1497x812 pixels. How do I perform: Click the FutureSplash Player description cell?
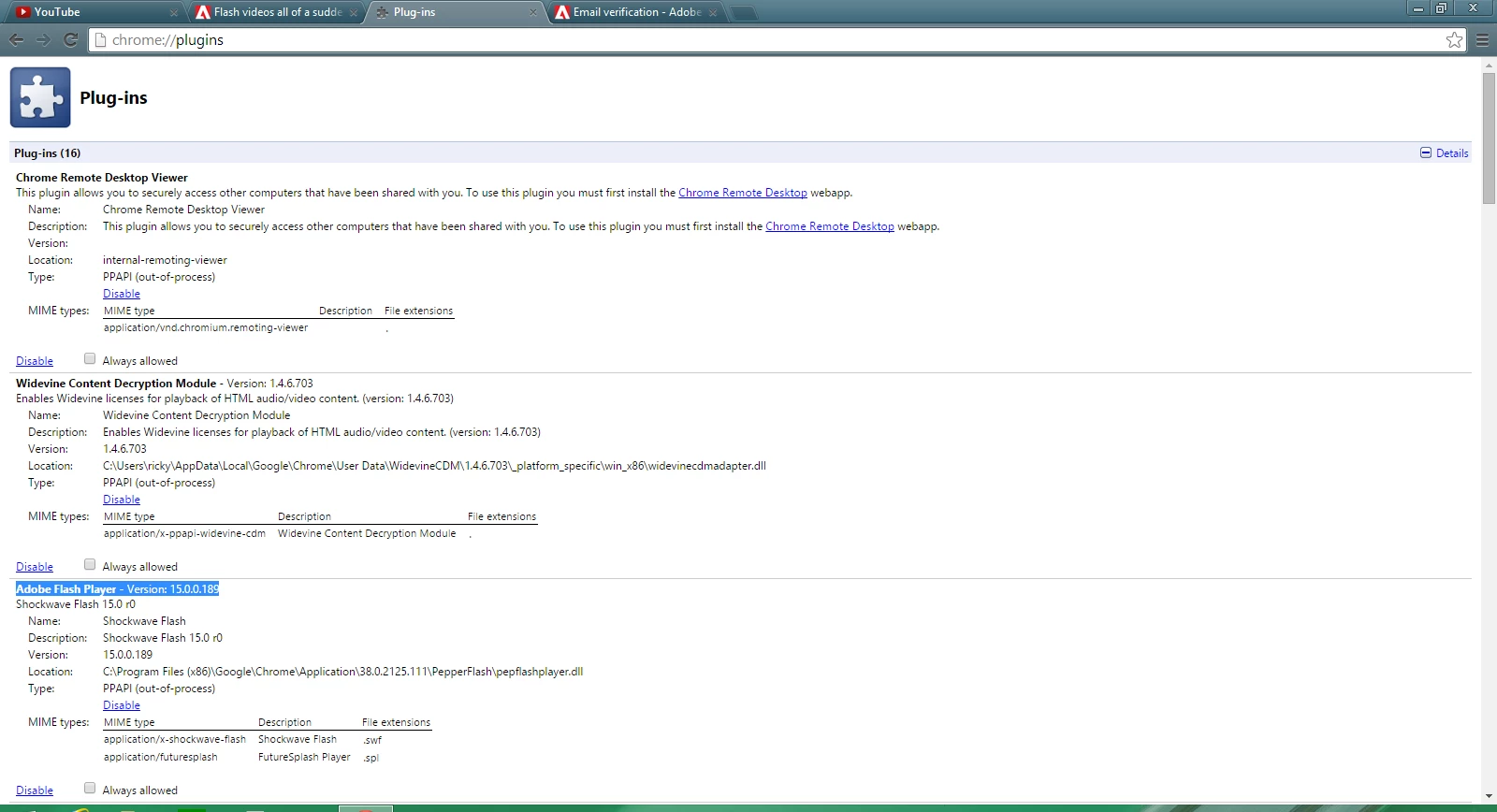pos(304,757)
